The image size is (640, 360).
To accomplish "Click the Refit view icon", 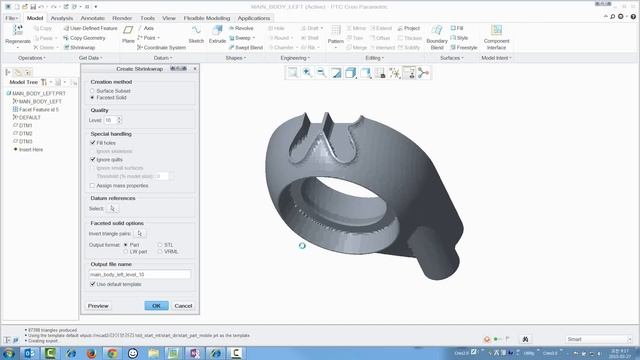I will 293,73.
